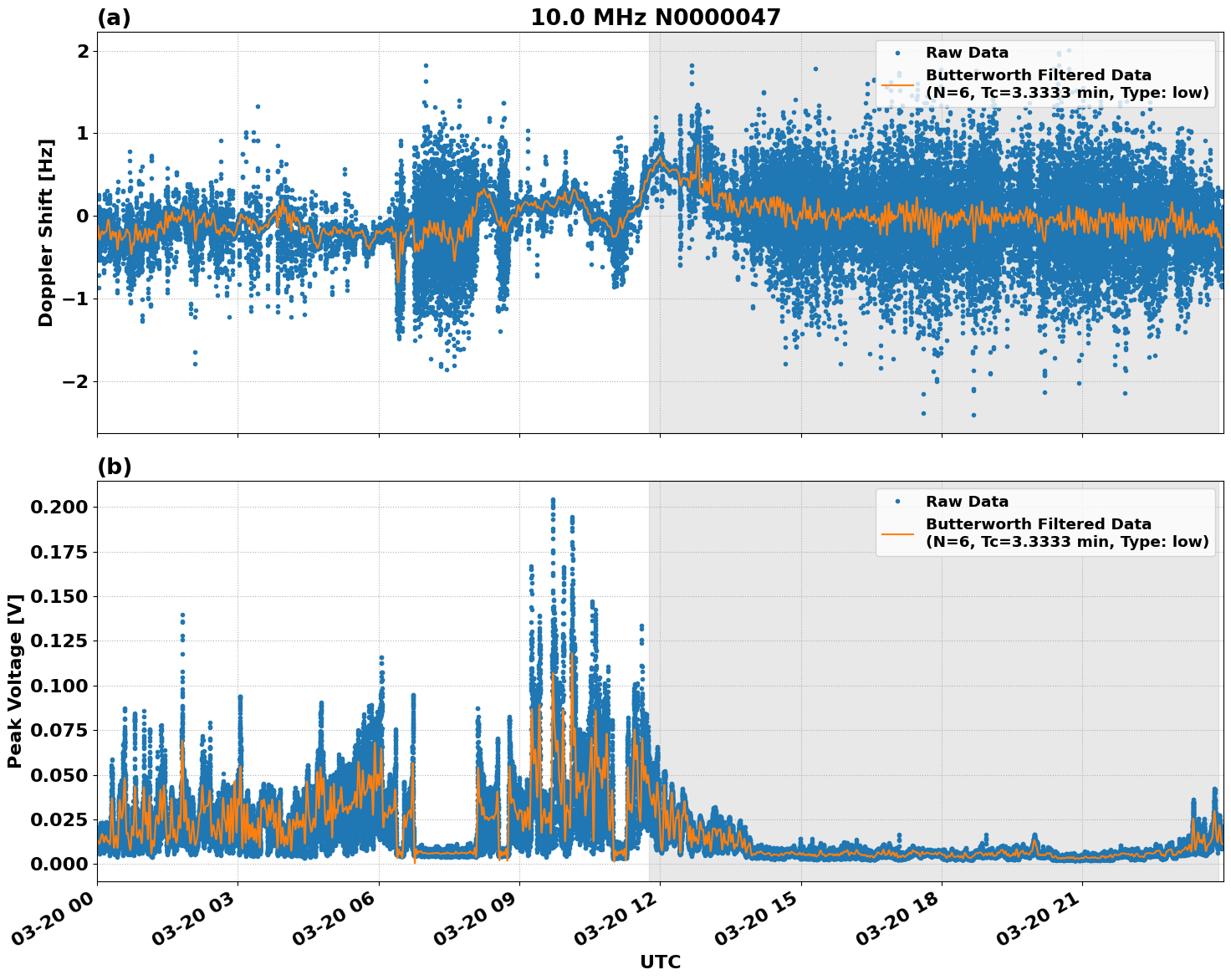1231x980 pixels.
Task: Click the 'UTC' x-axis label
Action: pyautogui.click(x=660, y=962)
